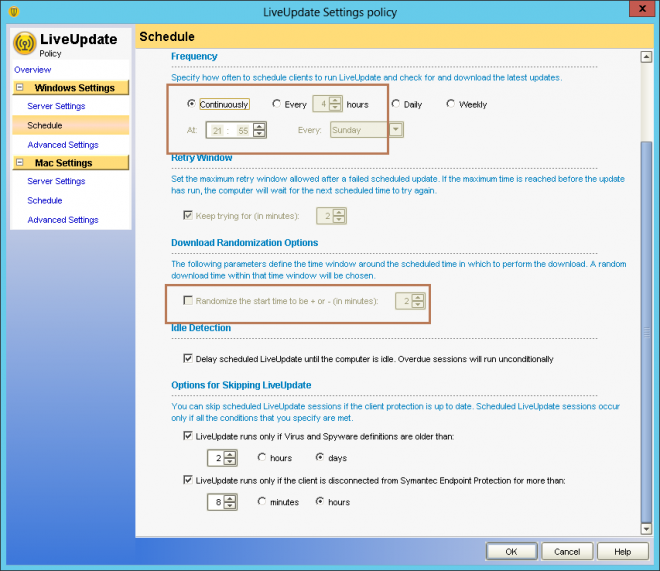Open Mac Server Settings
The height and width of the screenshot is (571, 660).
point(56,181)
